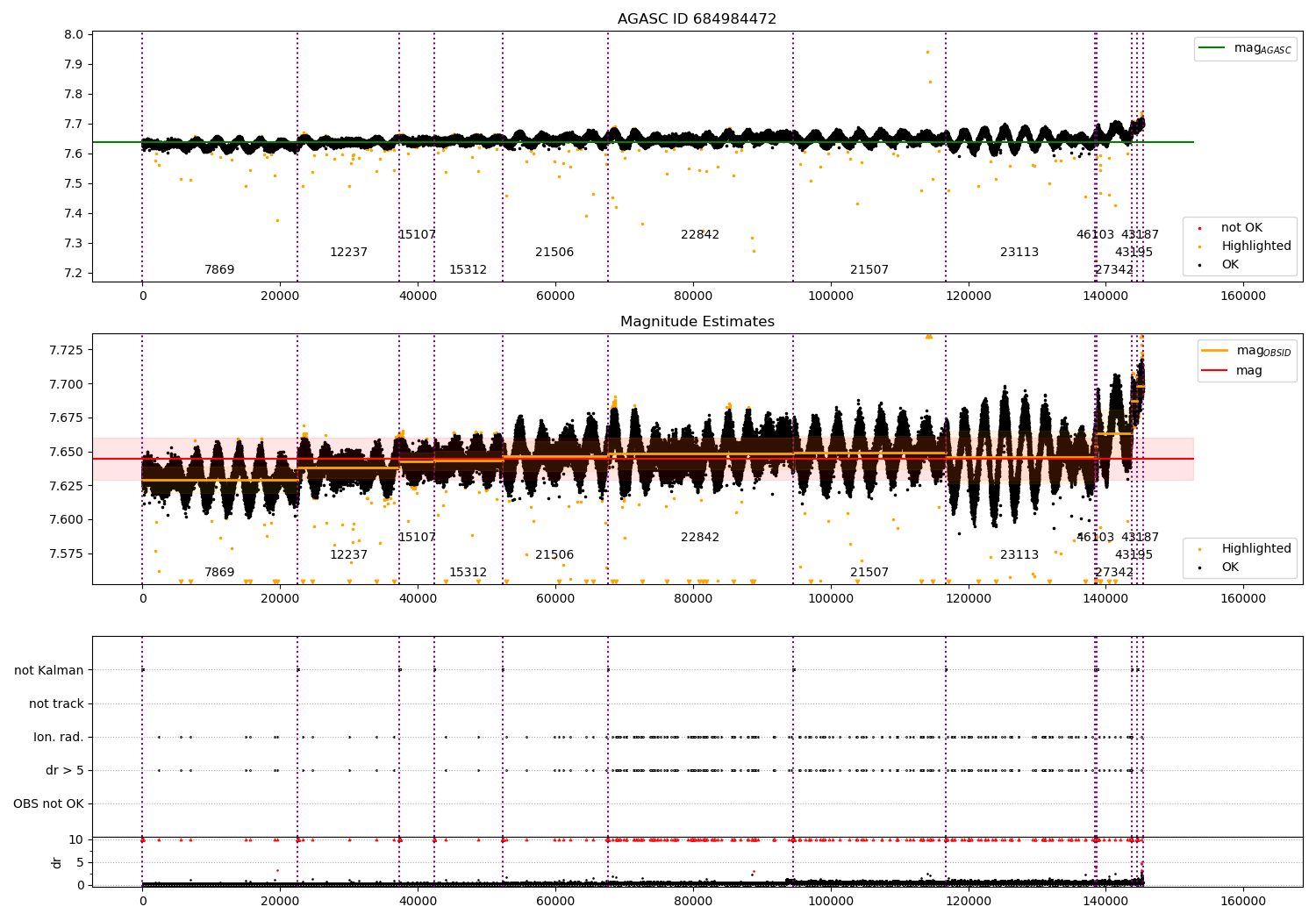Click OBSID label 22842 in Magnitude Estimates plot
The width and height of the screenshot is (1316, 921).
click(x=700, y=538)
